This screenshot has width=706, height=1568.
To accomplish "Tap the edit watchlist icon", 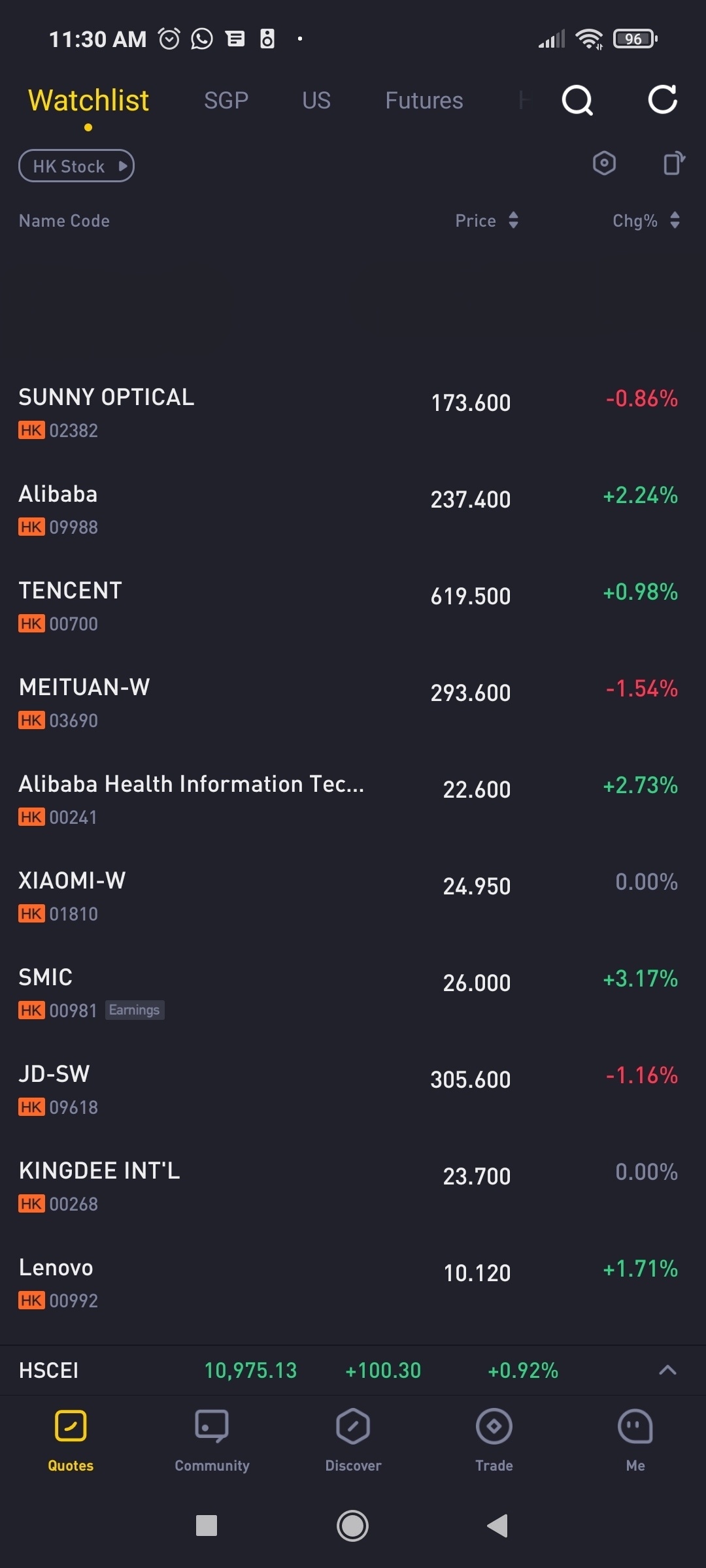I will 673,163.
